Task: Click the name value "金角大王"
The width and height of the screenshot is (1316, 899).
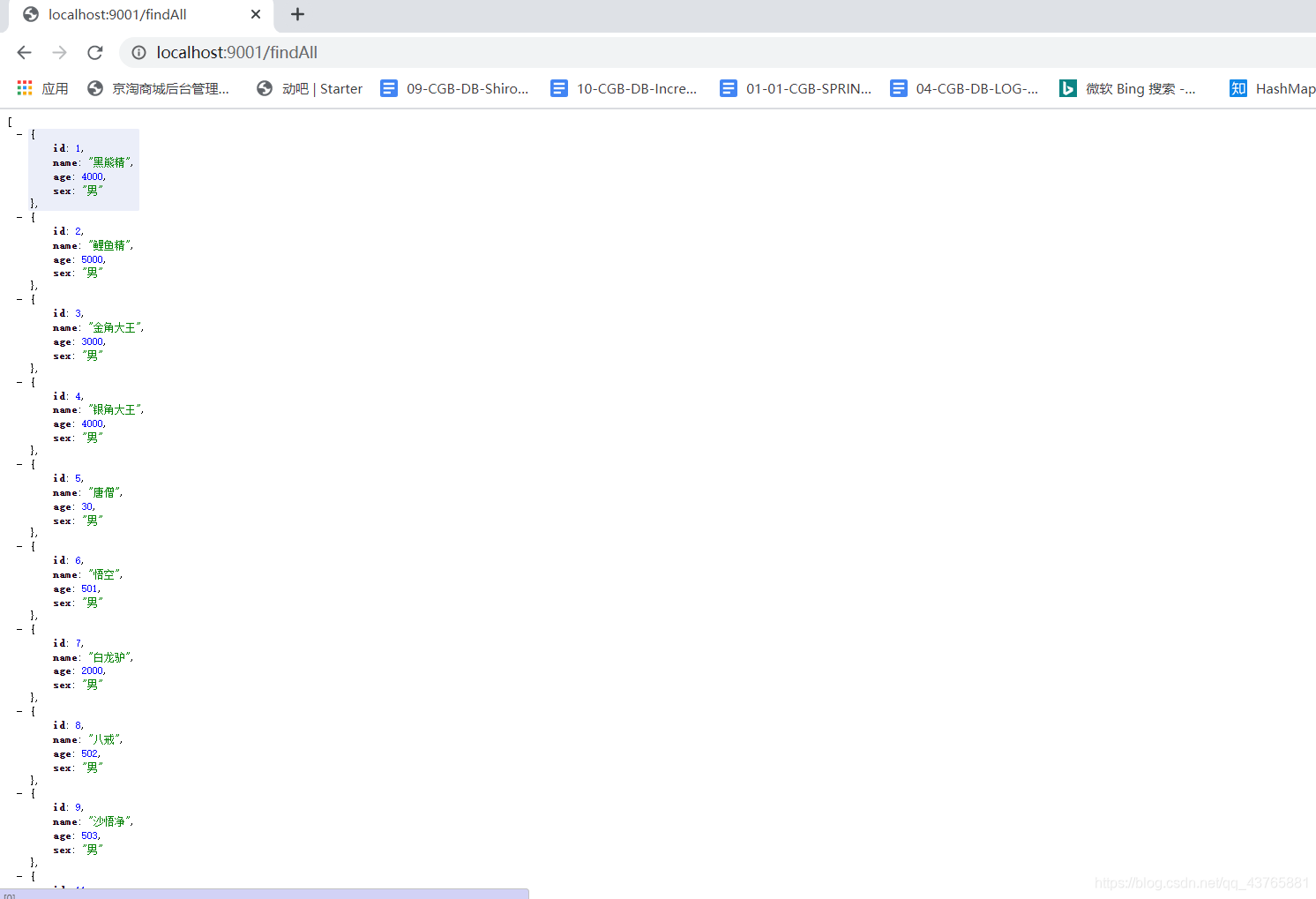Action: 114,327
